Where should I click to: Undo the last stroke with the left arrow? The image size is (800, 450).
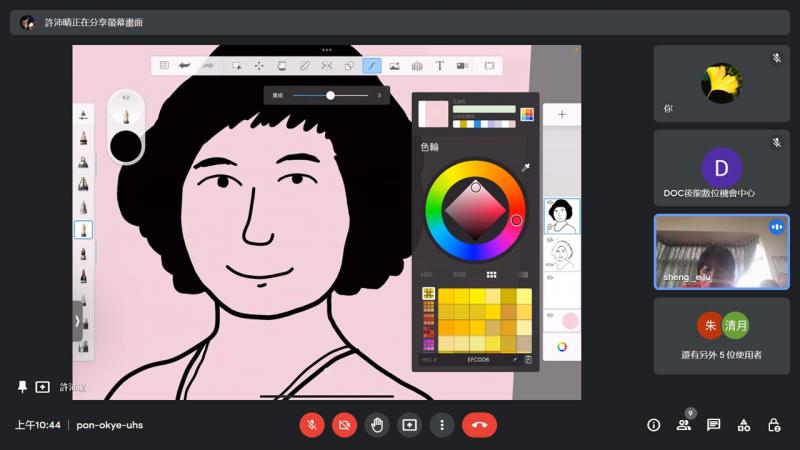pos(185,65)
